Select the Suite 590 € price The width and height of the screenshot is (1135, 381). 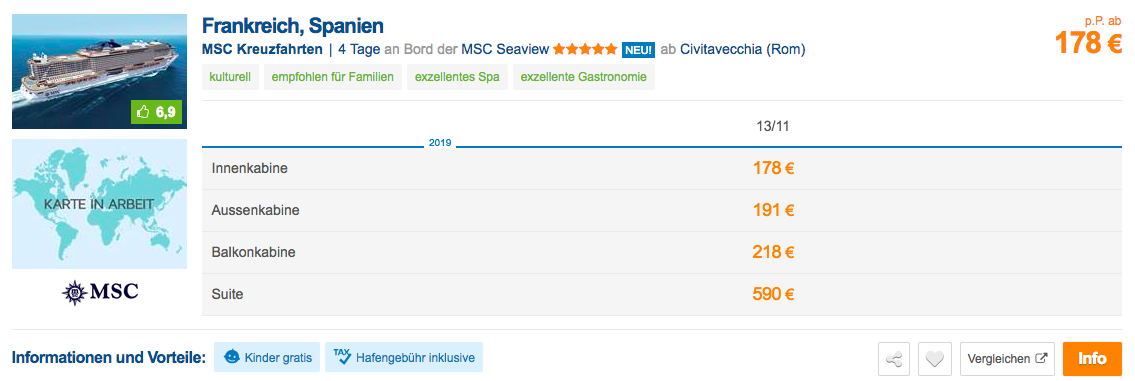(x=774, y=295)
